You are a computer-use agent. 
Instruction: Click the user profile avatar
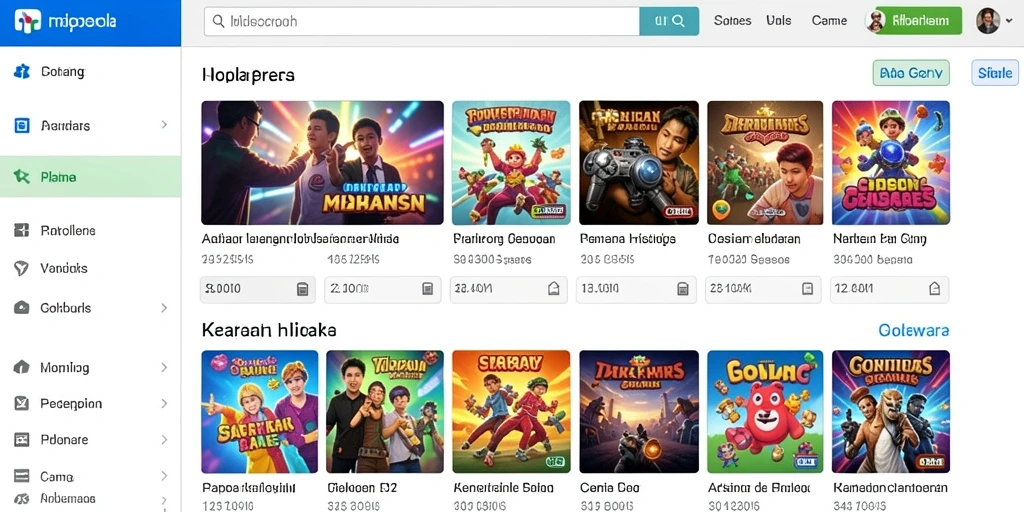point(988,21)
